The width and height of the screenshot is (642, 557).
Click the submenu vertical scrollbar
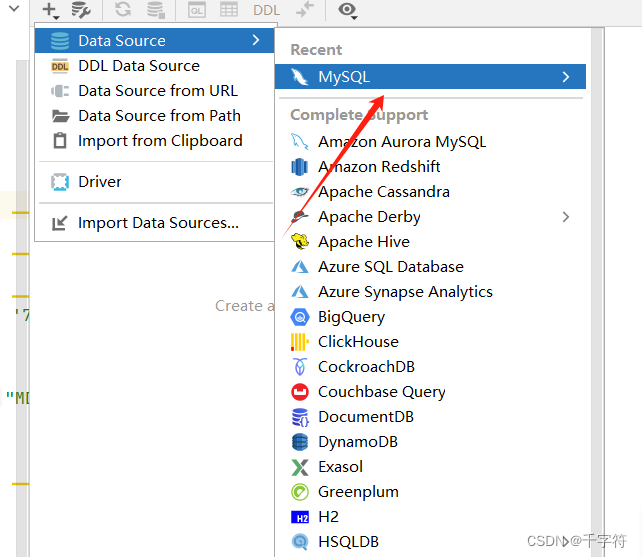[x=597, y=292]
